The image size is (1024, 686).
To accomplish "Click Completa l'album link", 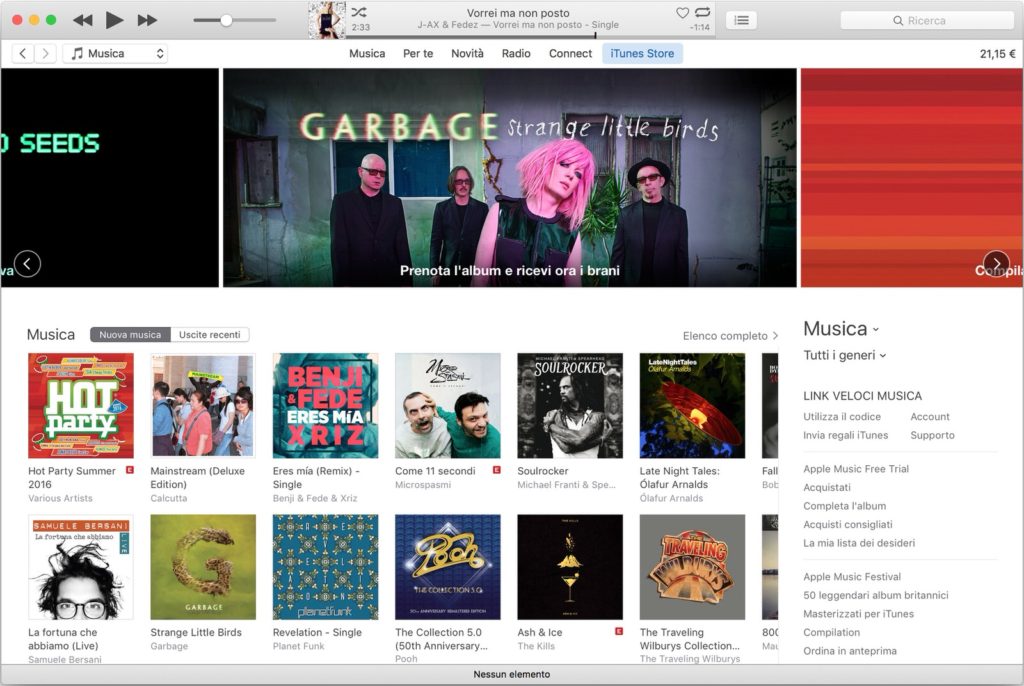I will [844, 506].
